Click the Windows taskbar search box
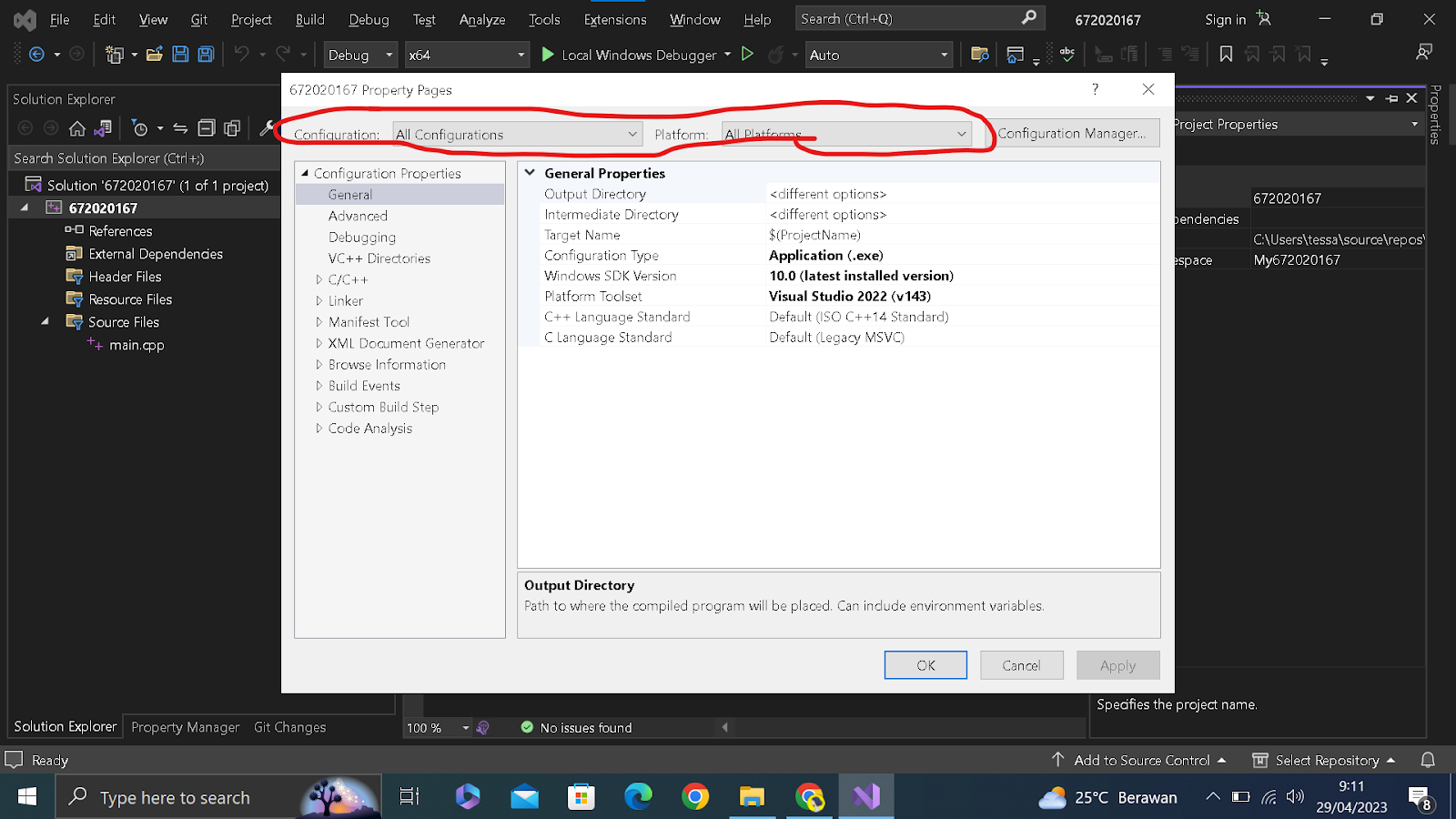 point(218,797)
